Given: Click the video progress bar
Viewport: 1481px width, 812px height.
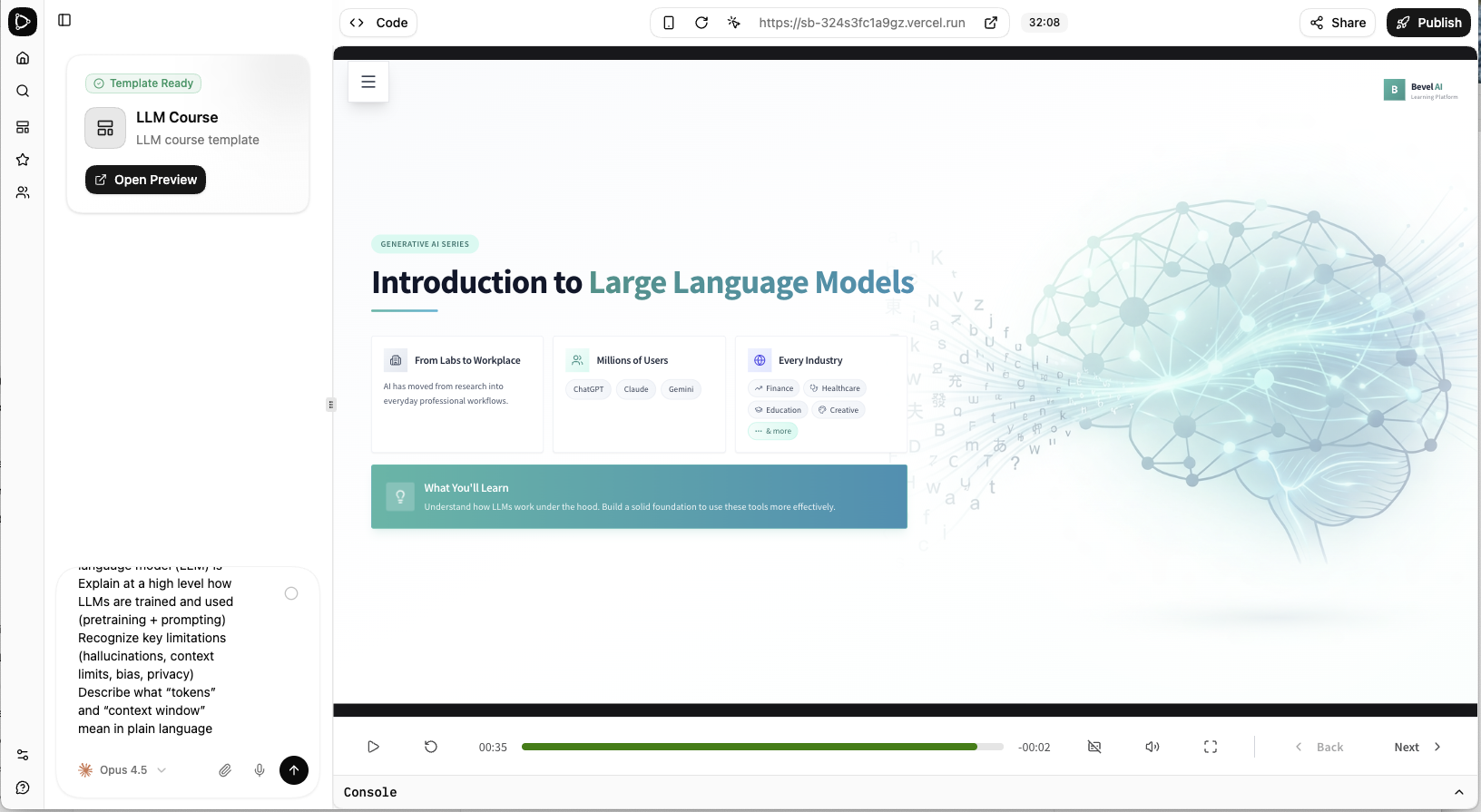Looking at the screenshot, I should [762, 747].
